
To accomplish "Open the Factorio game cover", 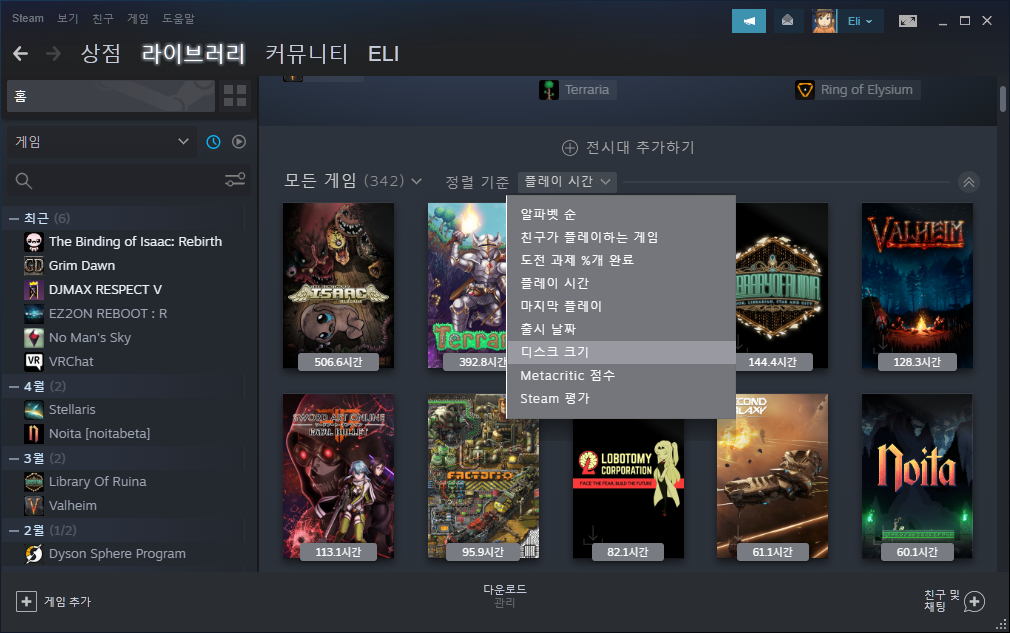I will (x=483, y=477).
